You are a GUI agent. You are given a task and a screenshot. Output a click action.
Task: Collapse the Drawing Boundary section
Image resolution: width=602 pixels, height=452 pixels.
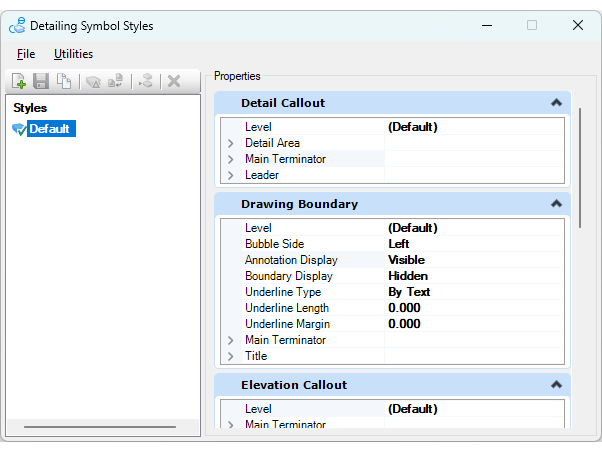556,204
